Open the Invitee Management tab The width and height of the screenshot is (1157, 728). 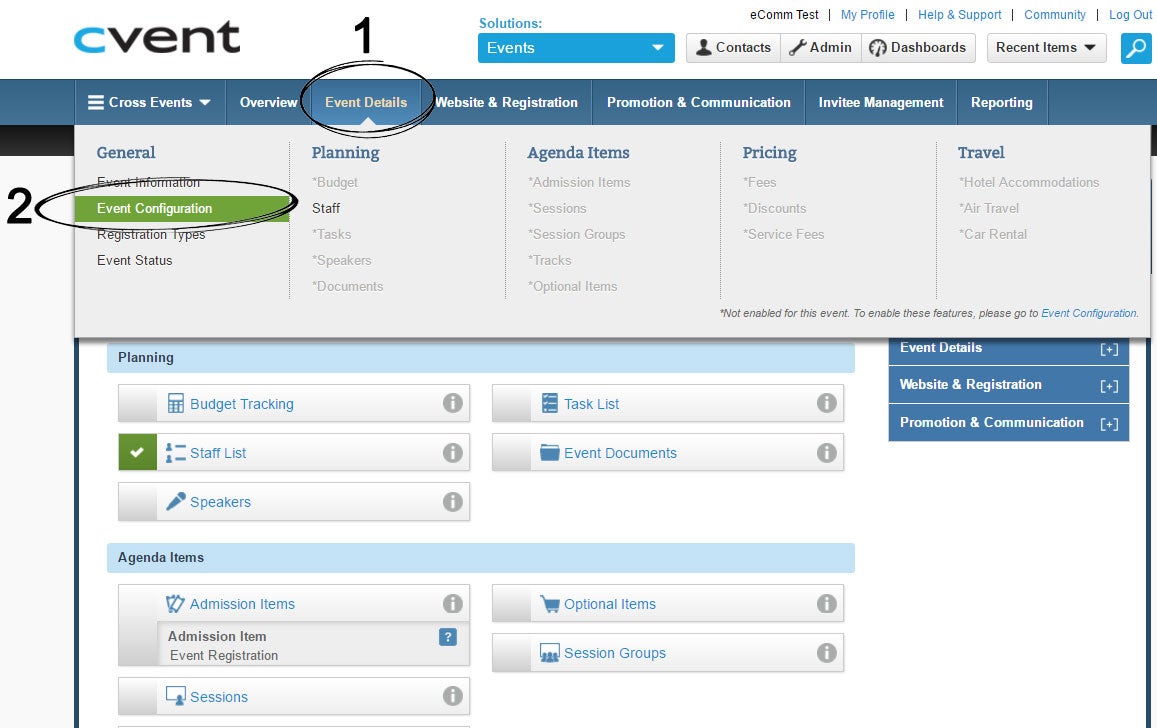pyautogui.click(x=880, y=103)
